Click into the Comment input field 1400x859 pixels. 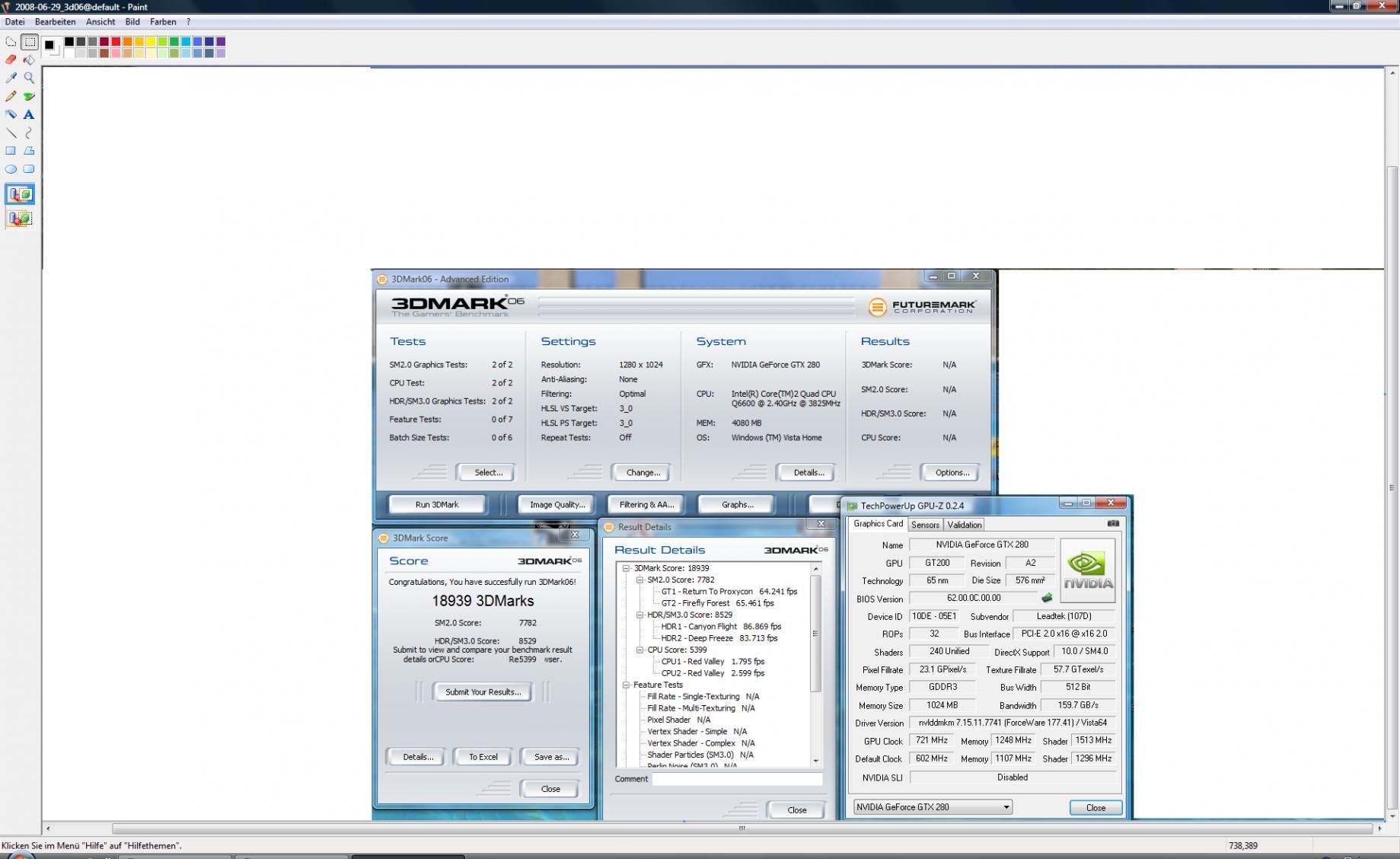737,779
